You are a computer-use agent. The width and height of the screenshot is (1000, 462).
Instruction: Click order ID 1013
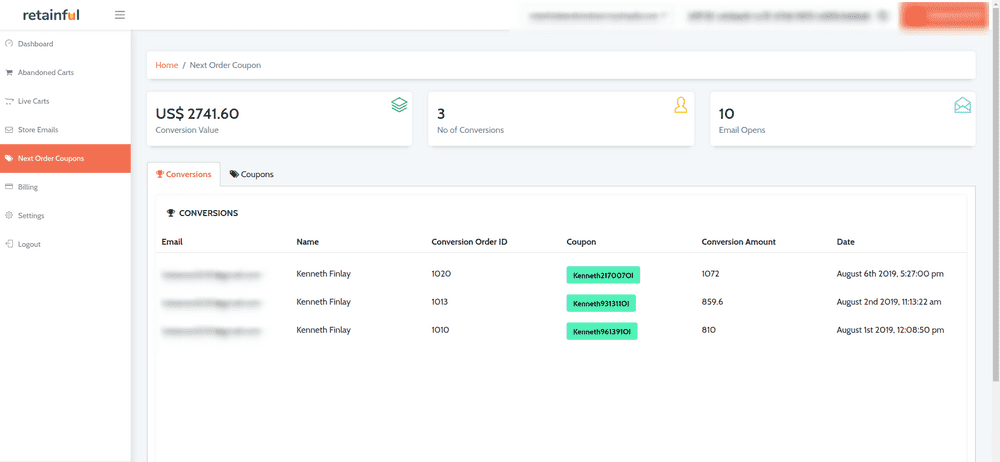440,302
